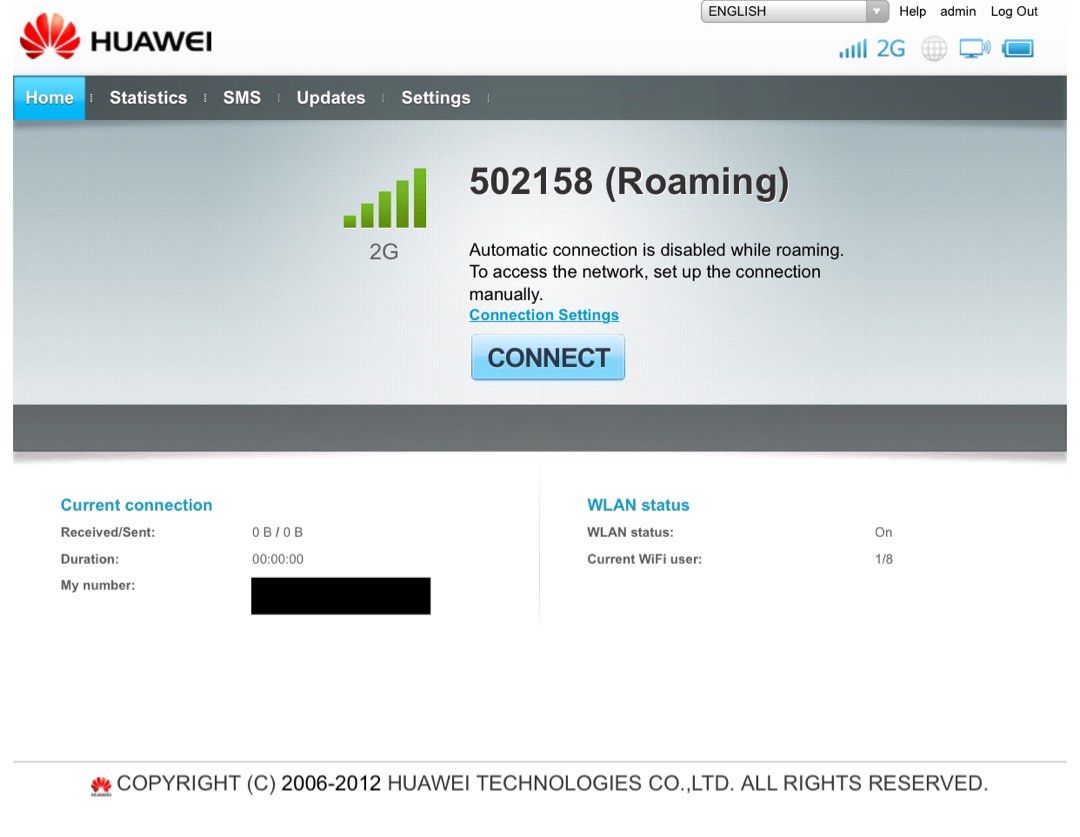Click the battery status icon
Image resolution: width=1080 pixels, height=837 pixels.
1017,47
